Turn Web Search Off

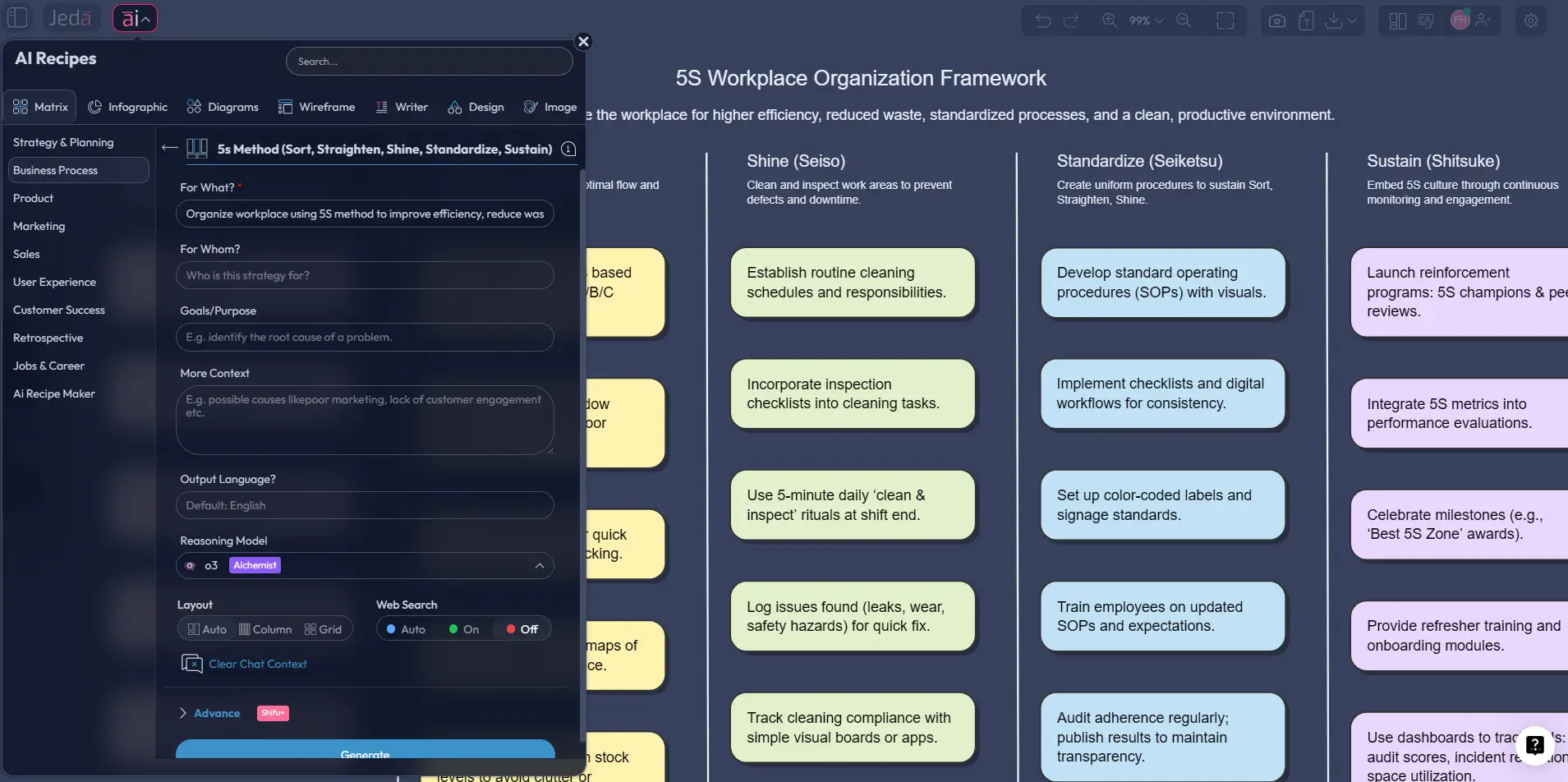(522, 629)
